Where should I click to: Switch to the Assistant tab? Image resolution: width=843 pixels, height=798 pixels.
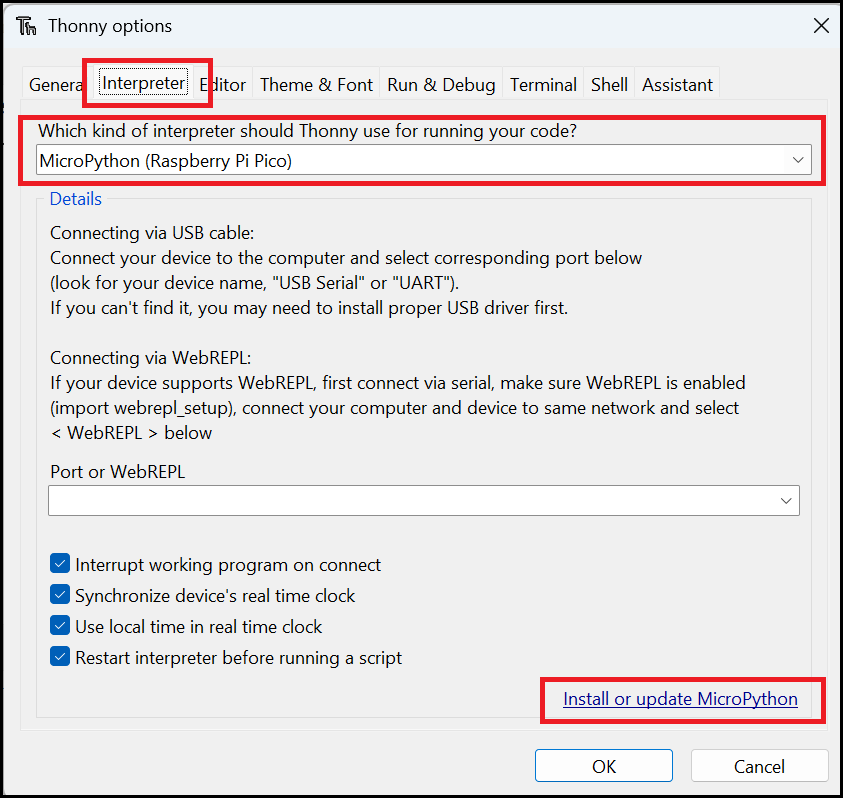pos(677,84)
